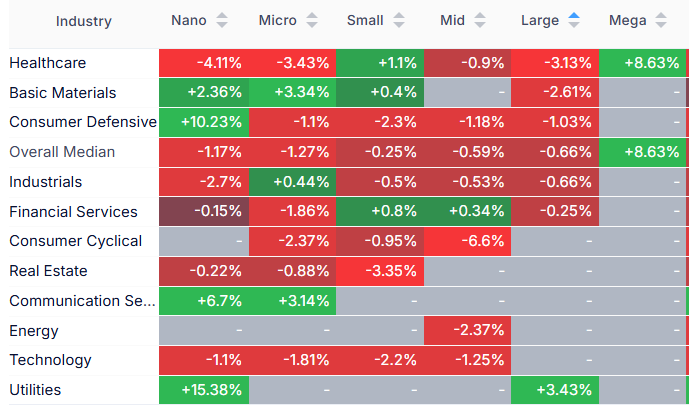Click the Consumer Cyclical Mid -6.6% cell
Image resolution: width=689 pixels, height=413 pixels.
pyautogui.click(x=467, y=241)
